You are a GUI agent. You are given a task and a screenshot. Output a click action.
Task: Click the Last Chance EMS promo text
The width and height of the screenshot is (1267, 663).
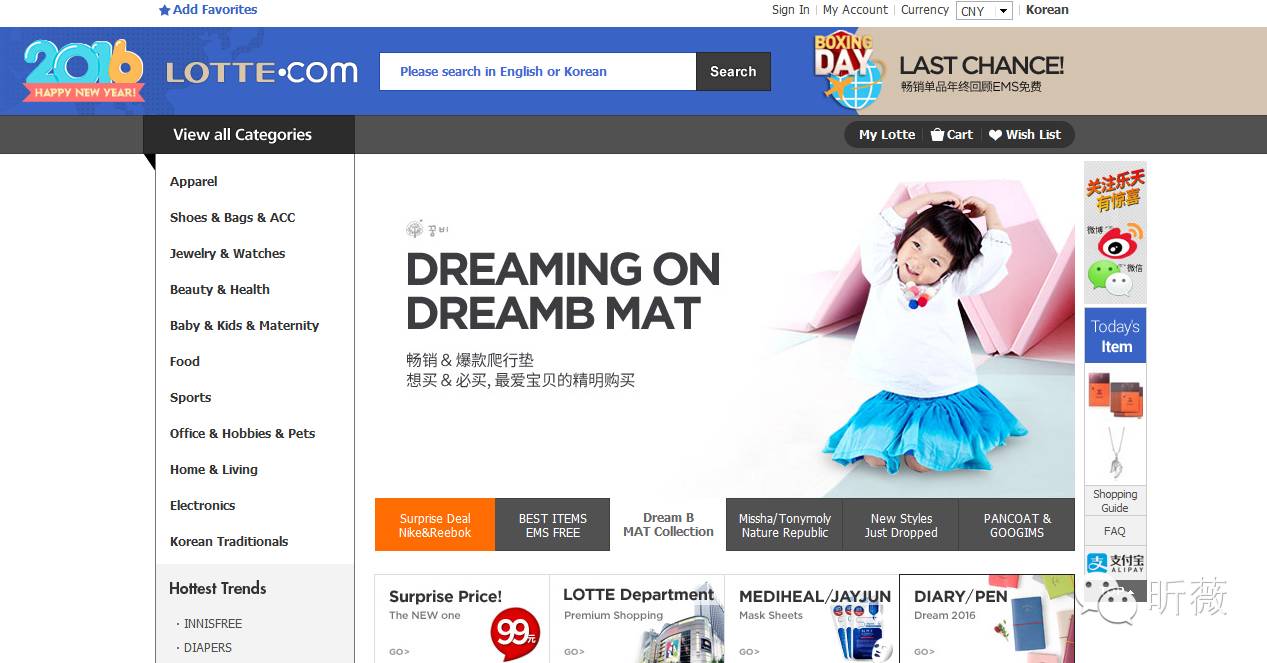(981, 74)
